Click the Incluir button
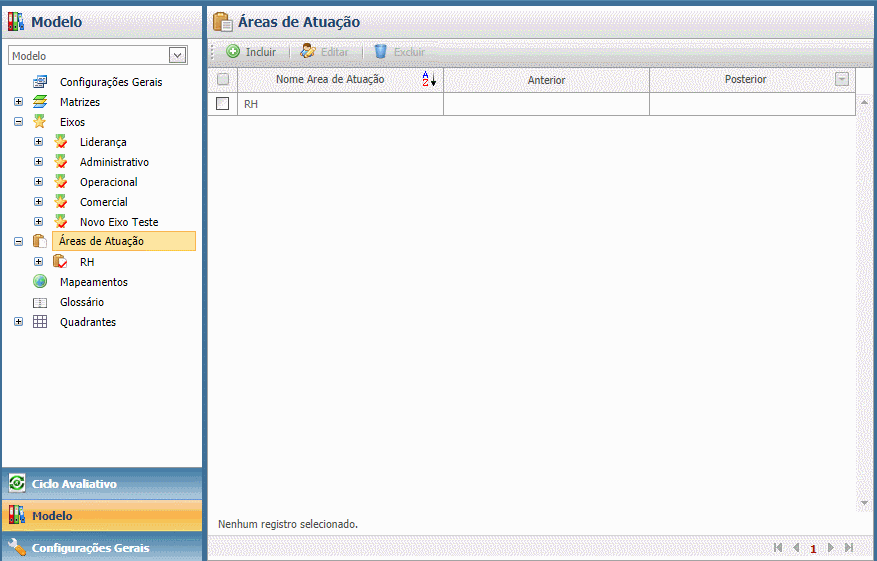This screenshot has width=877, height=561. 251,51
